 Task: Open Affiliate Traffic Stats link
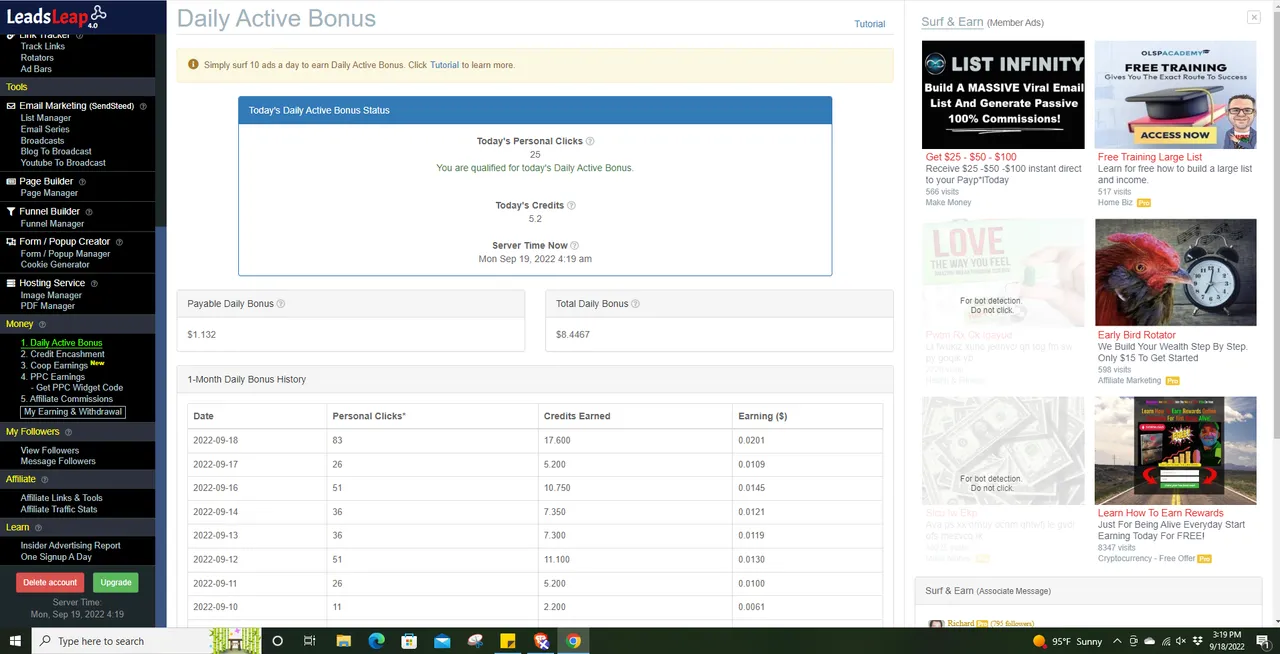click(x=59, y=509)
